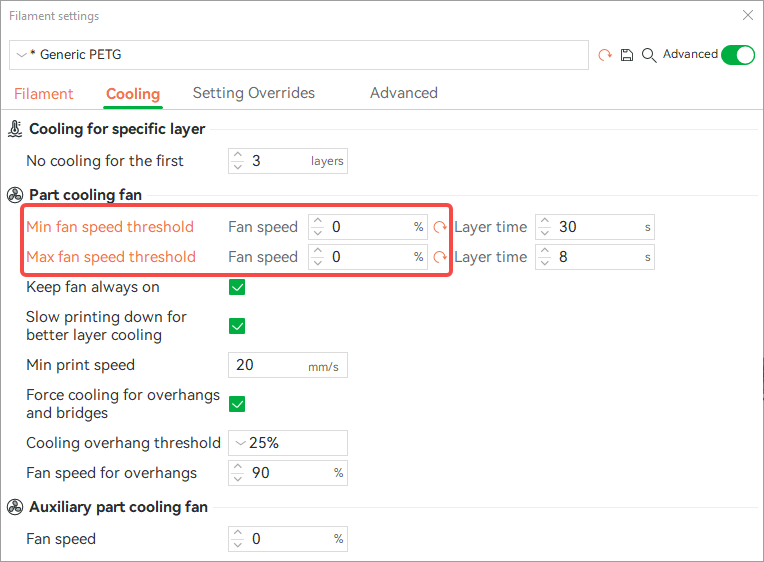Increase the No cooling for the first layers value
The image size is (764, 562).
238,155
